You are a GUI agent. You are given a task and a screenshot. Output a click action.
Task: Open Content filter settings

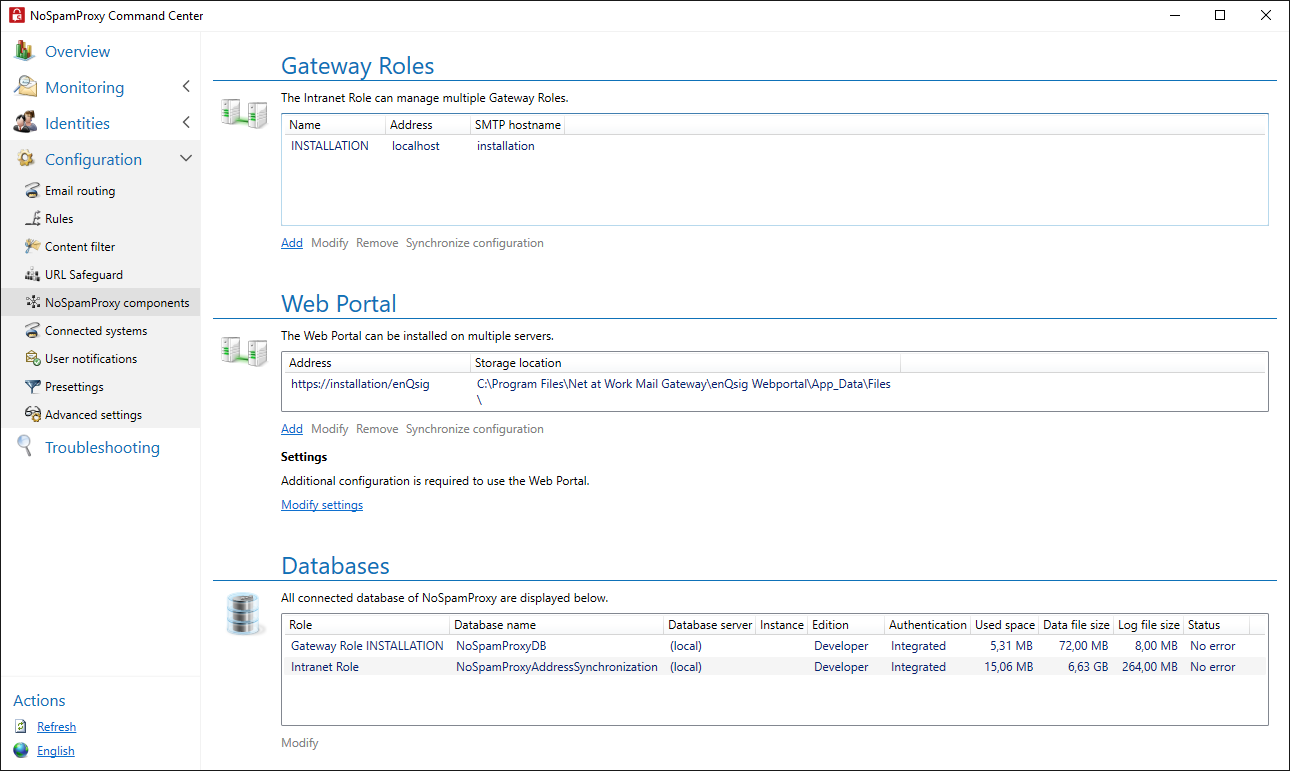[x=80, y=247]
